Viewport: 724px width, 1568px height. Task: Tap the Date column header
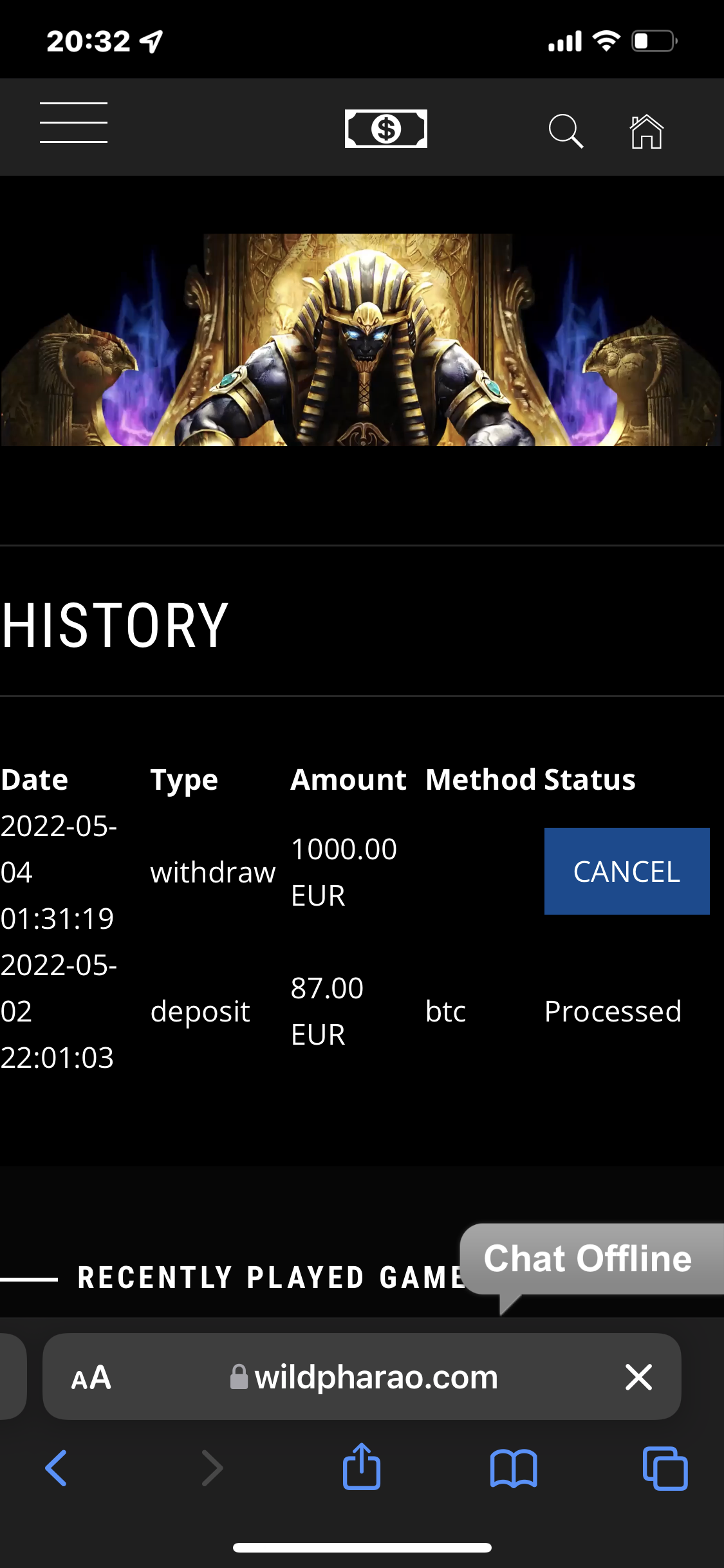tap(35, 779)
